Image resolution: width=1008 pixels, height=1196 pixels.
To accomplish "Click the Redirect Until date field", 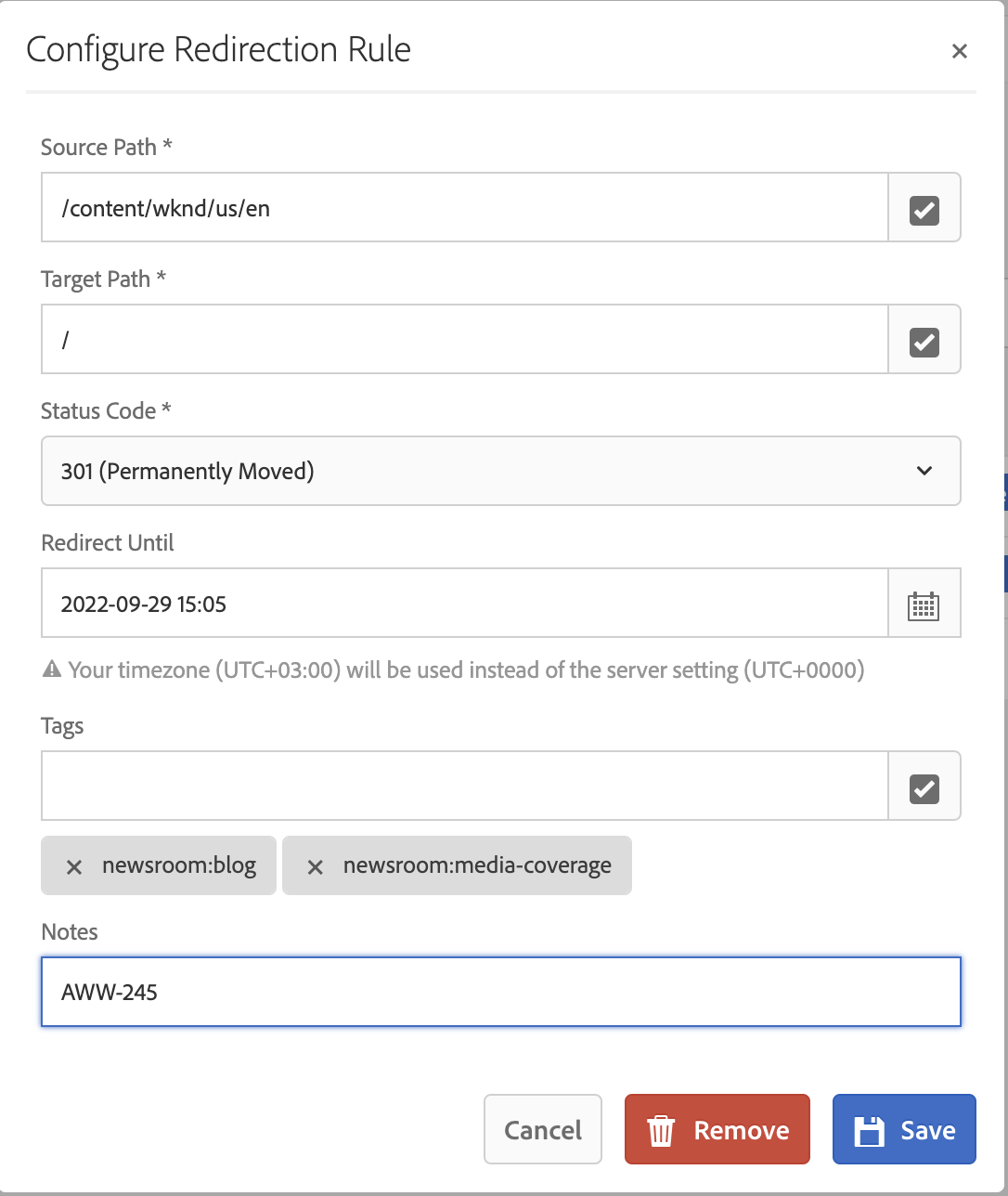I will click(x=464, y=603).
